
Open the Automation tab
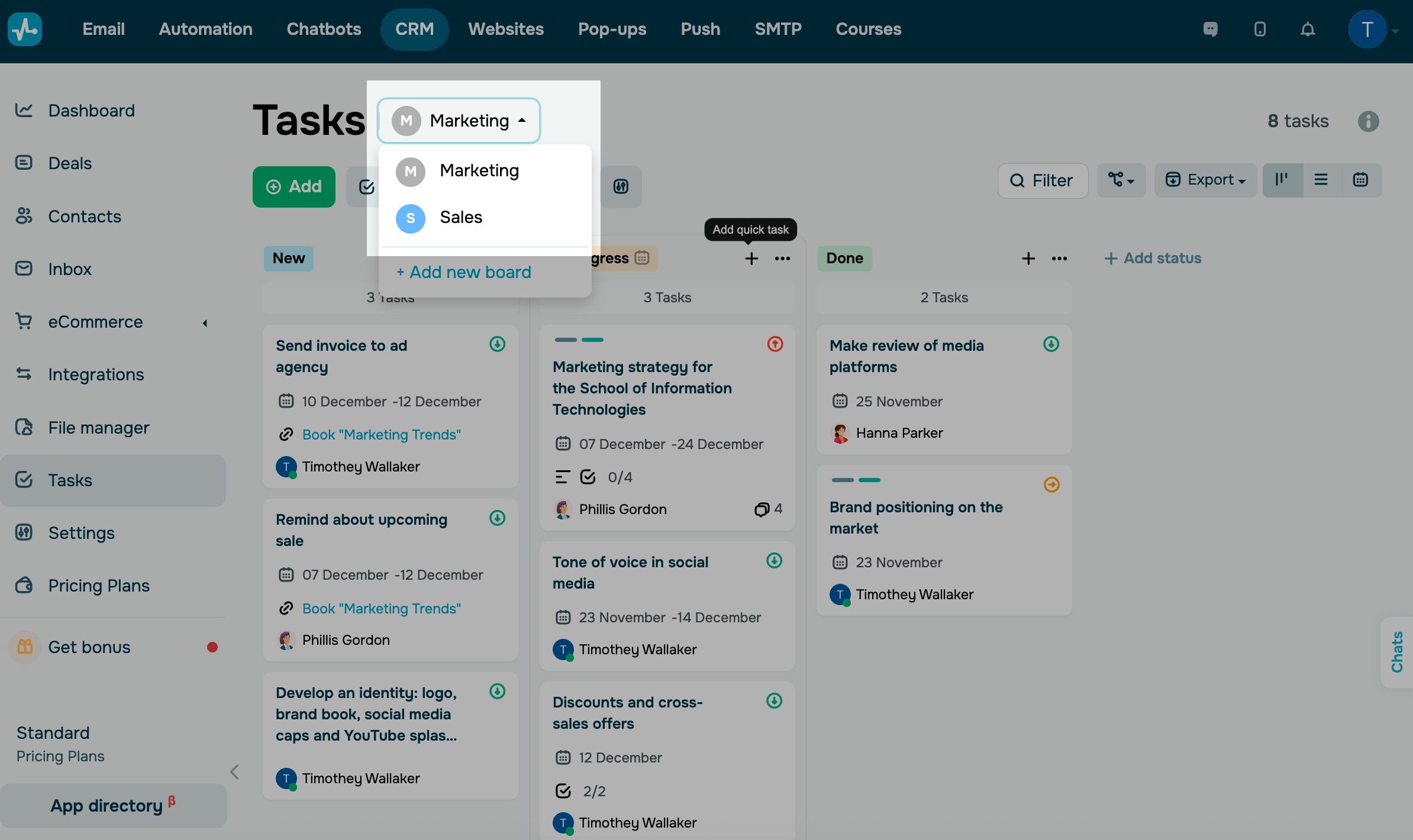(x=205, y=29)
